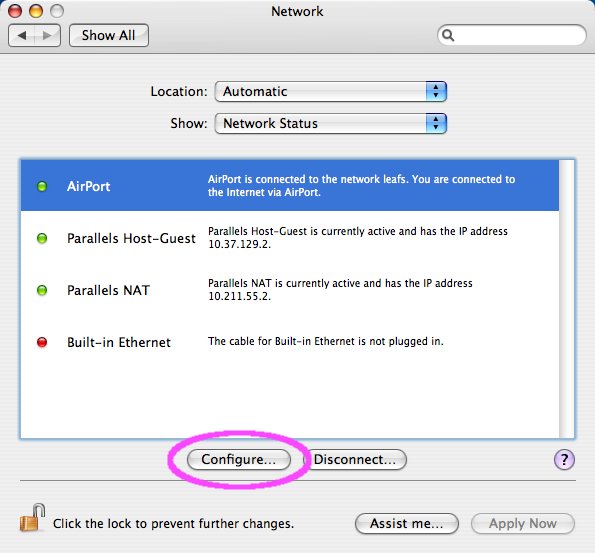Viewport: 595px width, 553px height.
Task: Click the Disconnect... button
Action: tap(355, 460)
